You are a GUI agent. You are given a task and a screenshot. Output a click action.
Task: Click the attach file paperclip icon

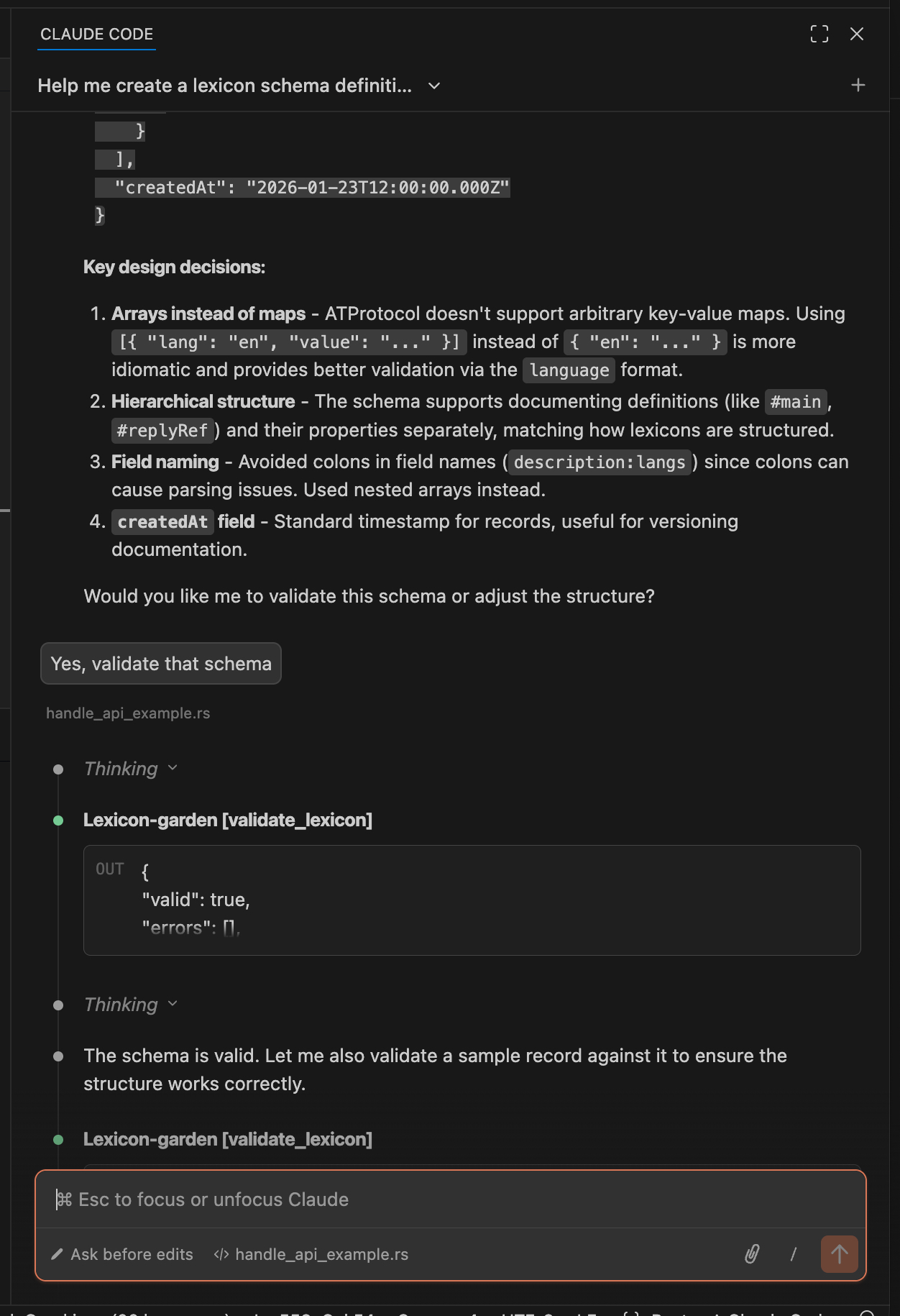click(x=752, y=1254)
